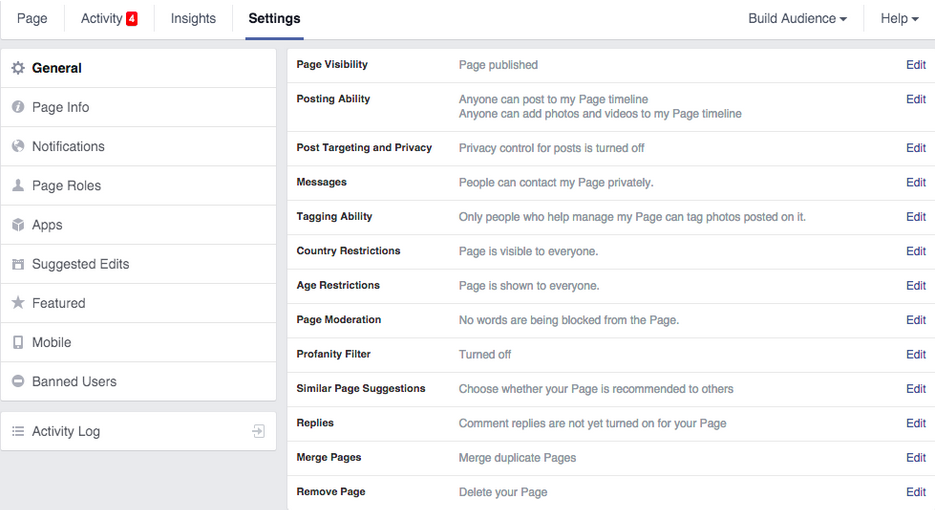Open the Build Audience dropdown
947x510 pixels.
(x=797, y=19)
